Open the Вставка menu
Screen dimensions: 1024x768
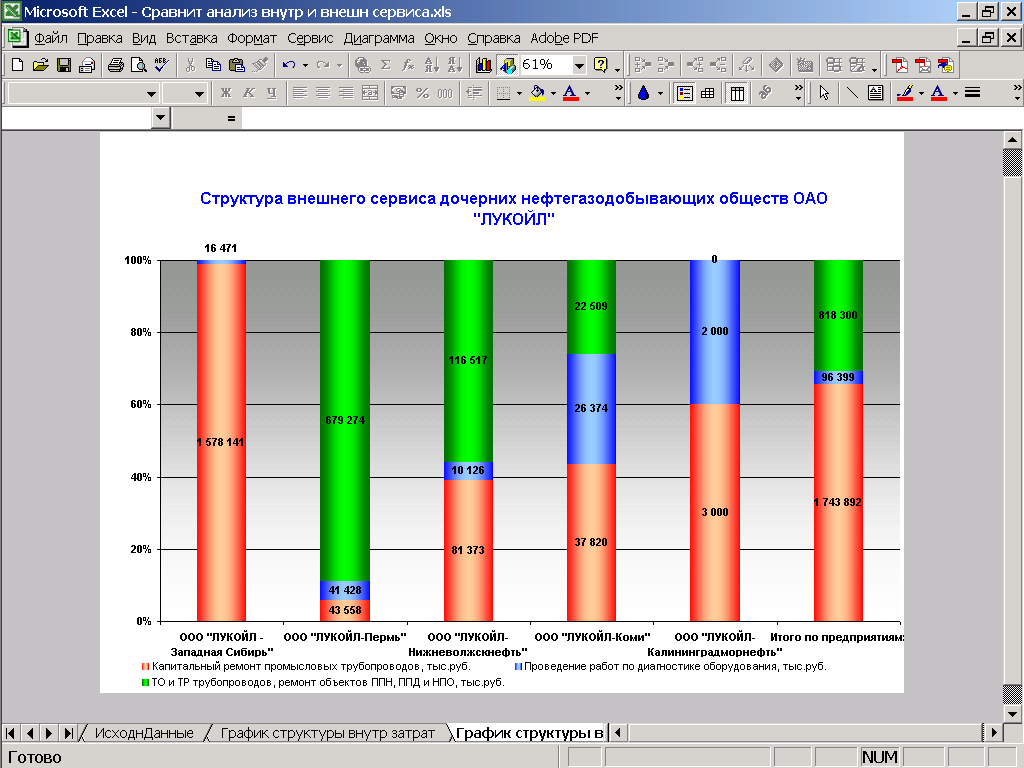tap(191, 39)
